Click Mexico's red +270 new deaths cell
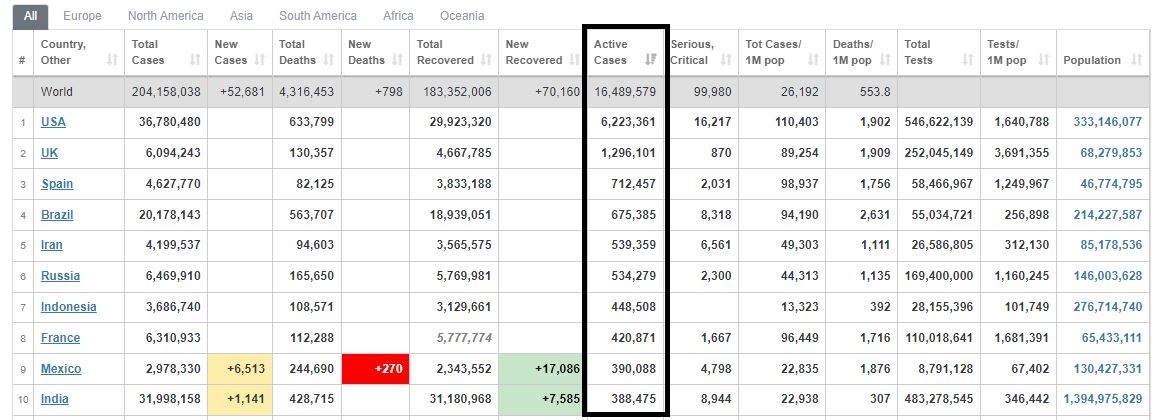This screenshot has width=1156, height=420. pos(375,368)
